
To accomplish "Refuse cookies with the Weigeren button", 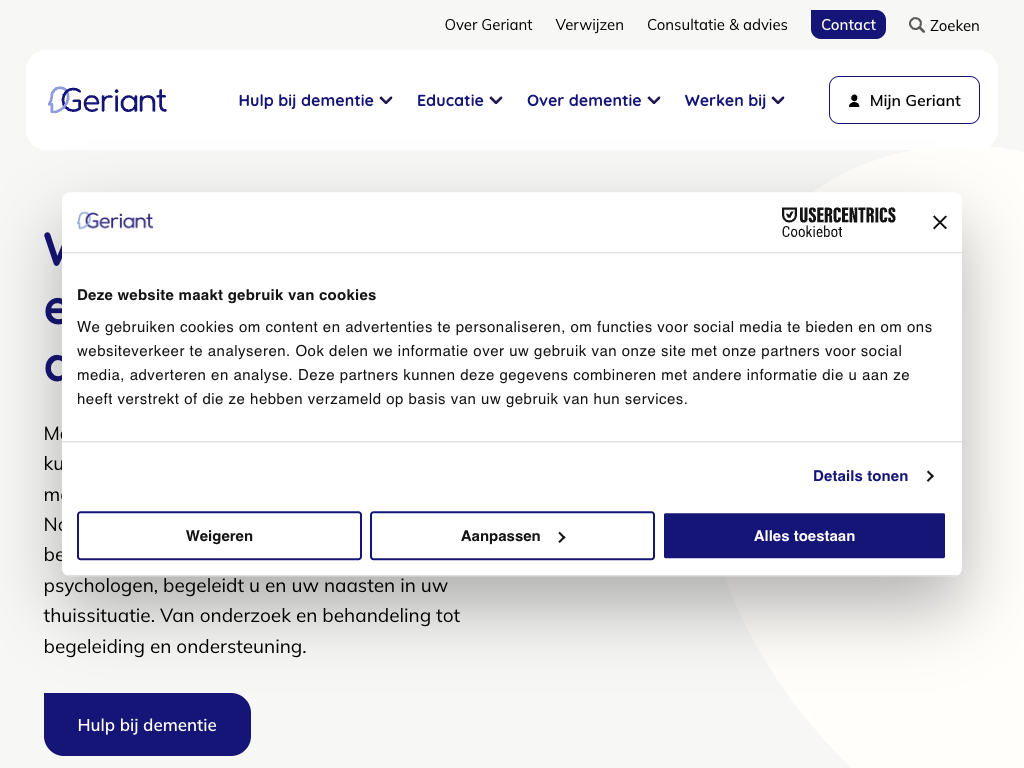I will 219,536.
